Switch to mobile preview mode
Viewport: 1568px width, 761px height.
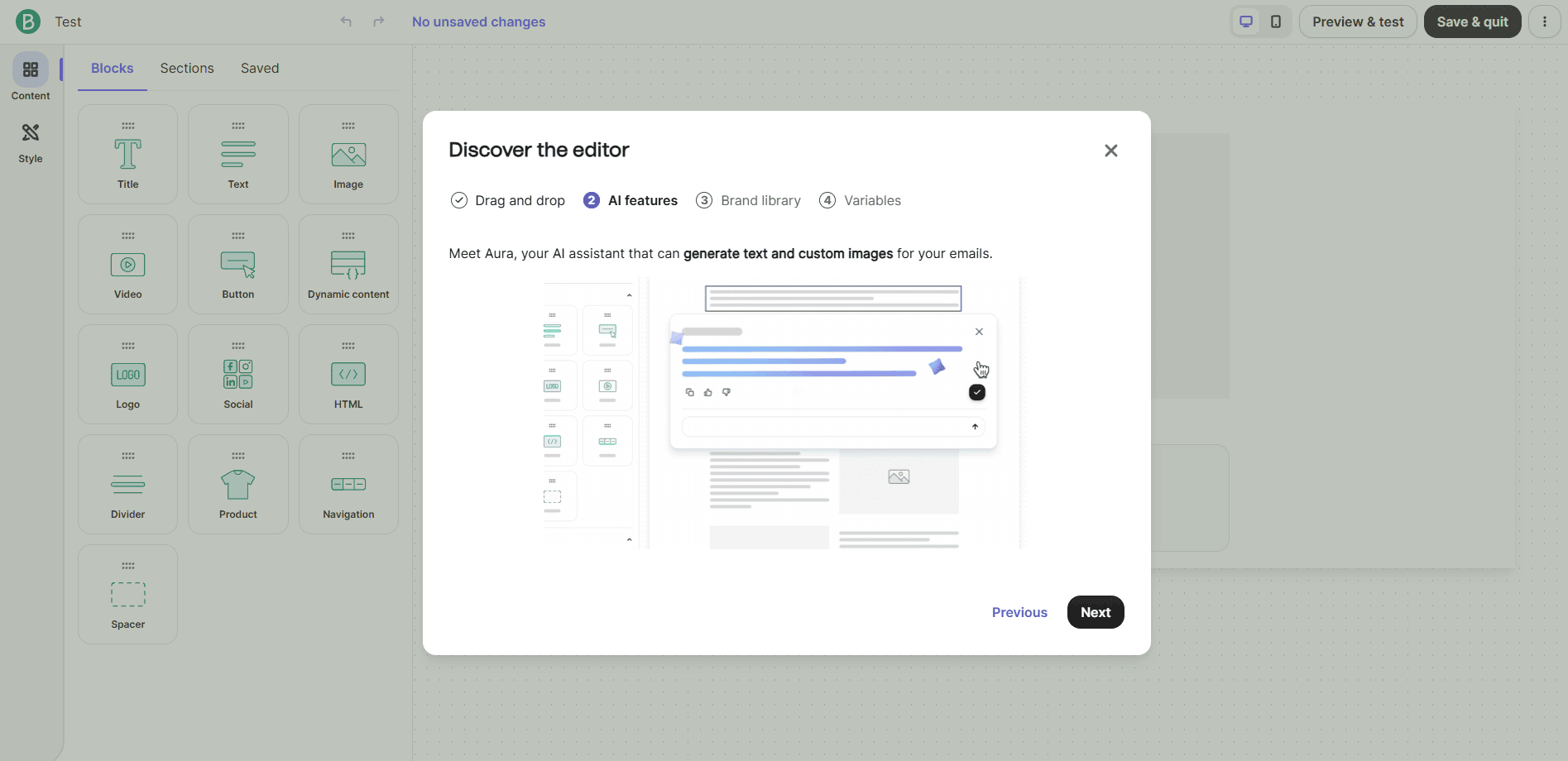(1276, 22)
